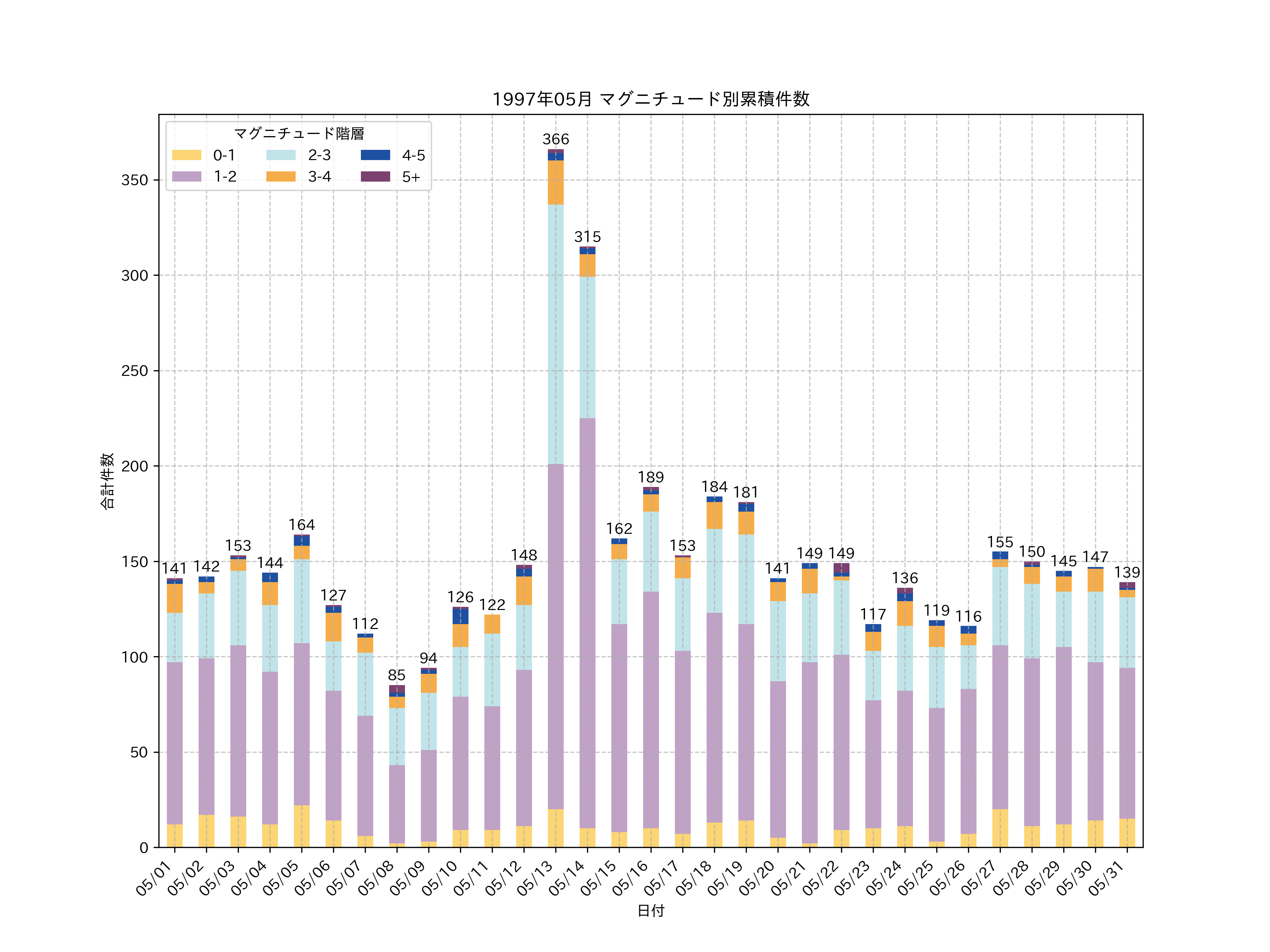
Task: Click the 合計件数 y-axis title
Action: (107, 481)
